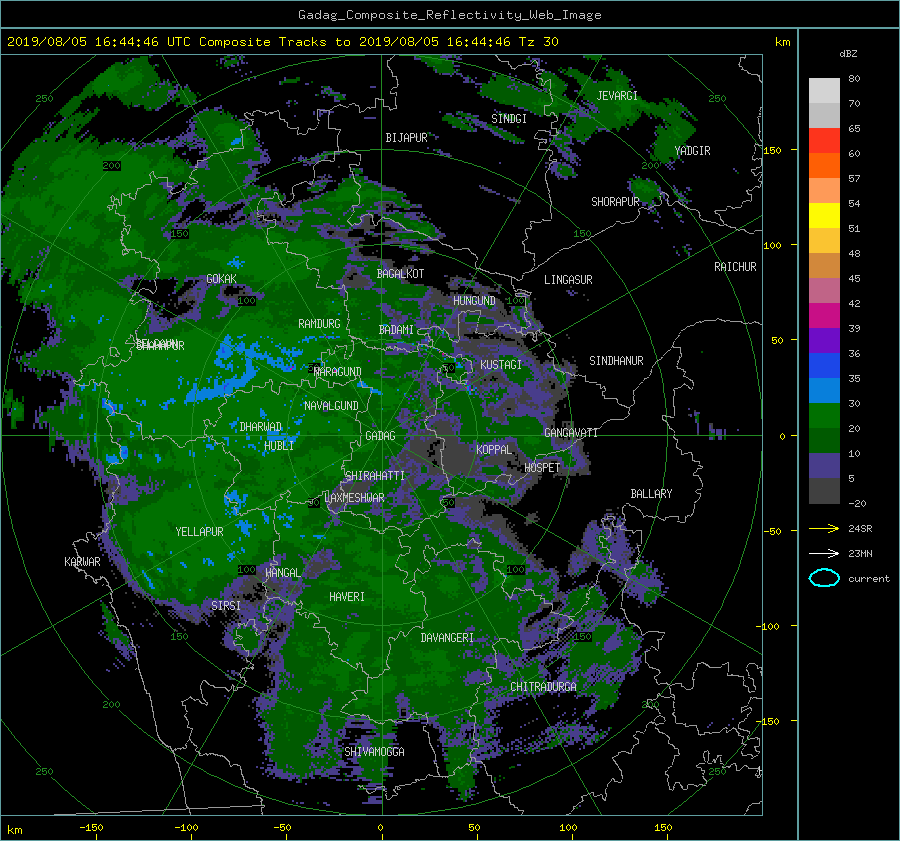Click the Tz 30 threshold text
The width and height of the screenshot is (900, 841).
538,42
